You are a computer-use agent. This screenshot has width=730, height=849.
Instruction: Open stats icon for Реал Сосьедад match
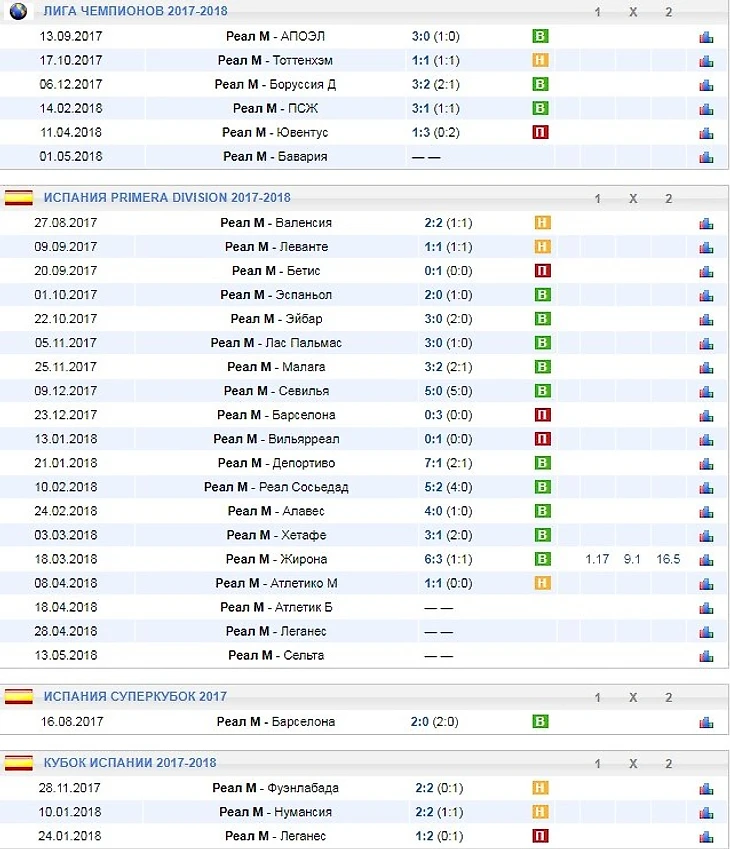706,487
